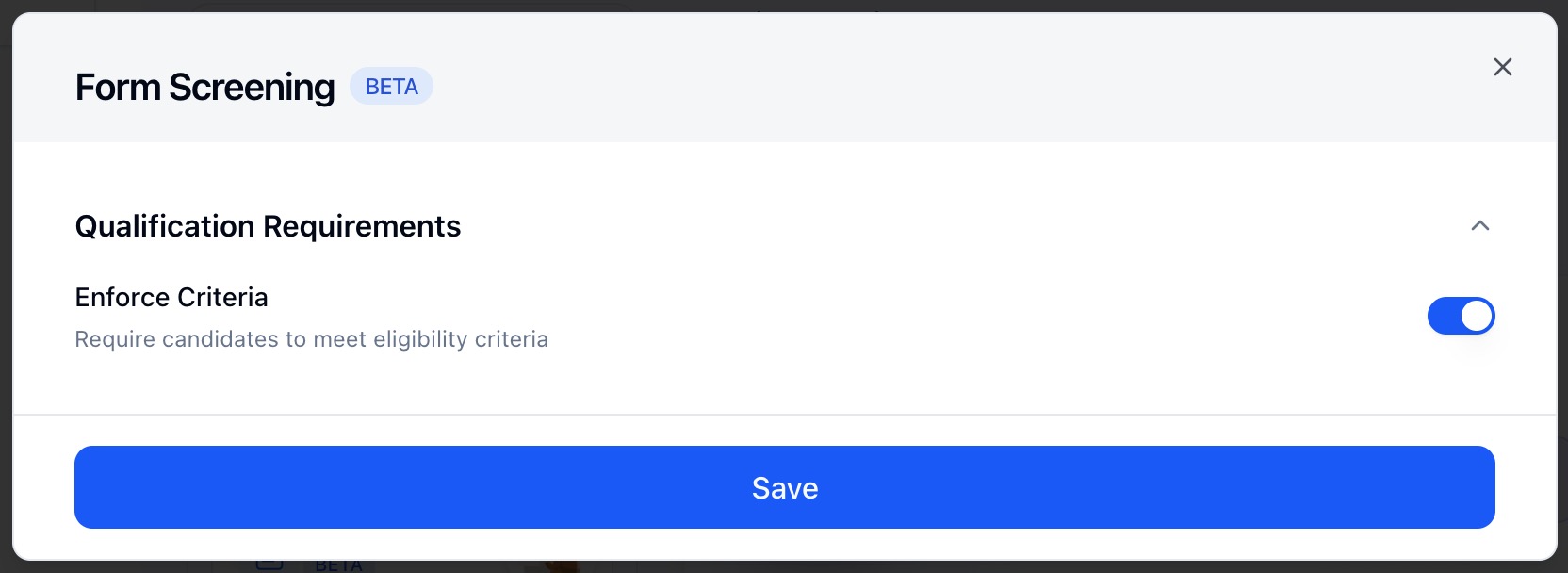Click the gray header bar's empty area

click(942, 87)
